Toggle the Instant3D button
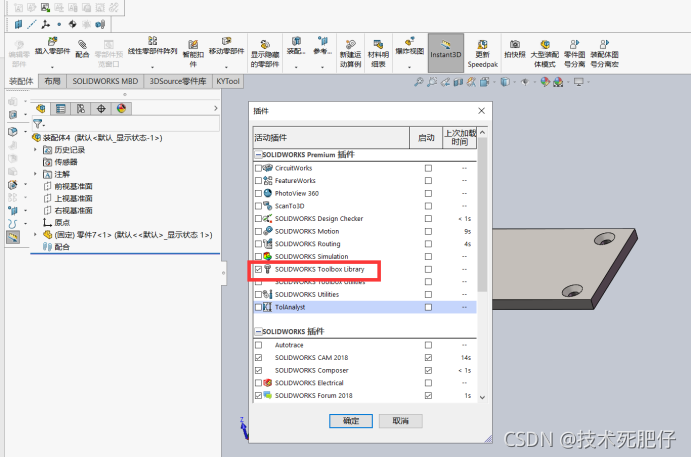 point(446,53)
